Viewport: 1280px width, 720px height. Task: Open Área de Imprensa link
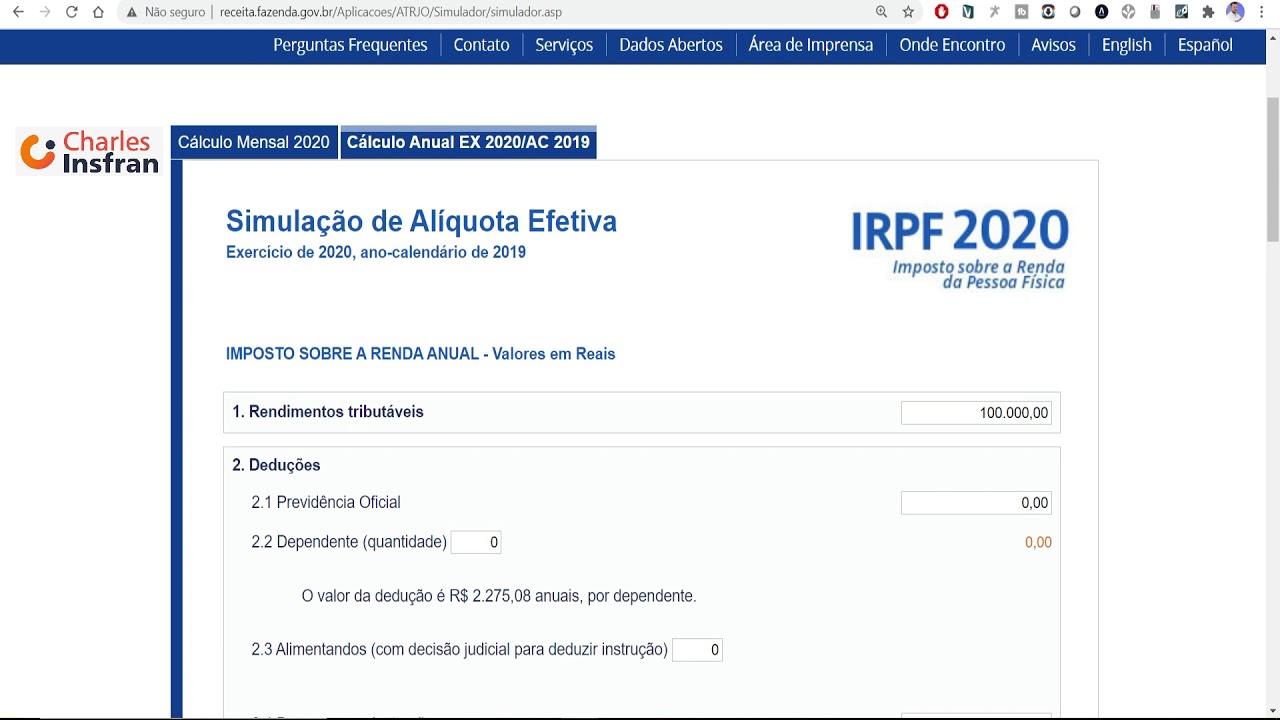pos(811,45)
